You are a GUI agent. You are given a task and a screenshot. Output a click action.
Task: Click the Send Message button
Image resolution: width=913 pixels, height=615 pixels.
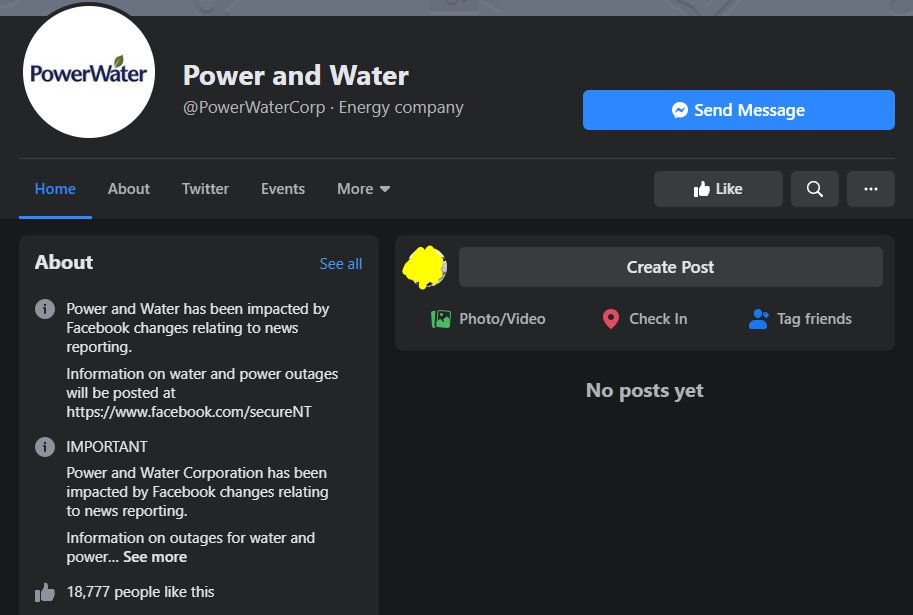pyautogui.click(x=738, y=110)
